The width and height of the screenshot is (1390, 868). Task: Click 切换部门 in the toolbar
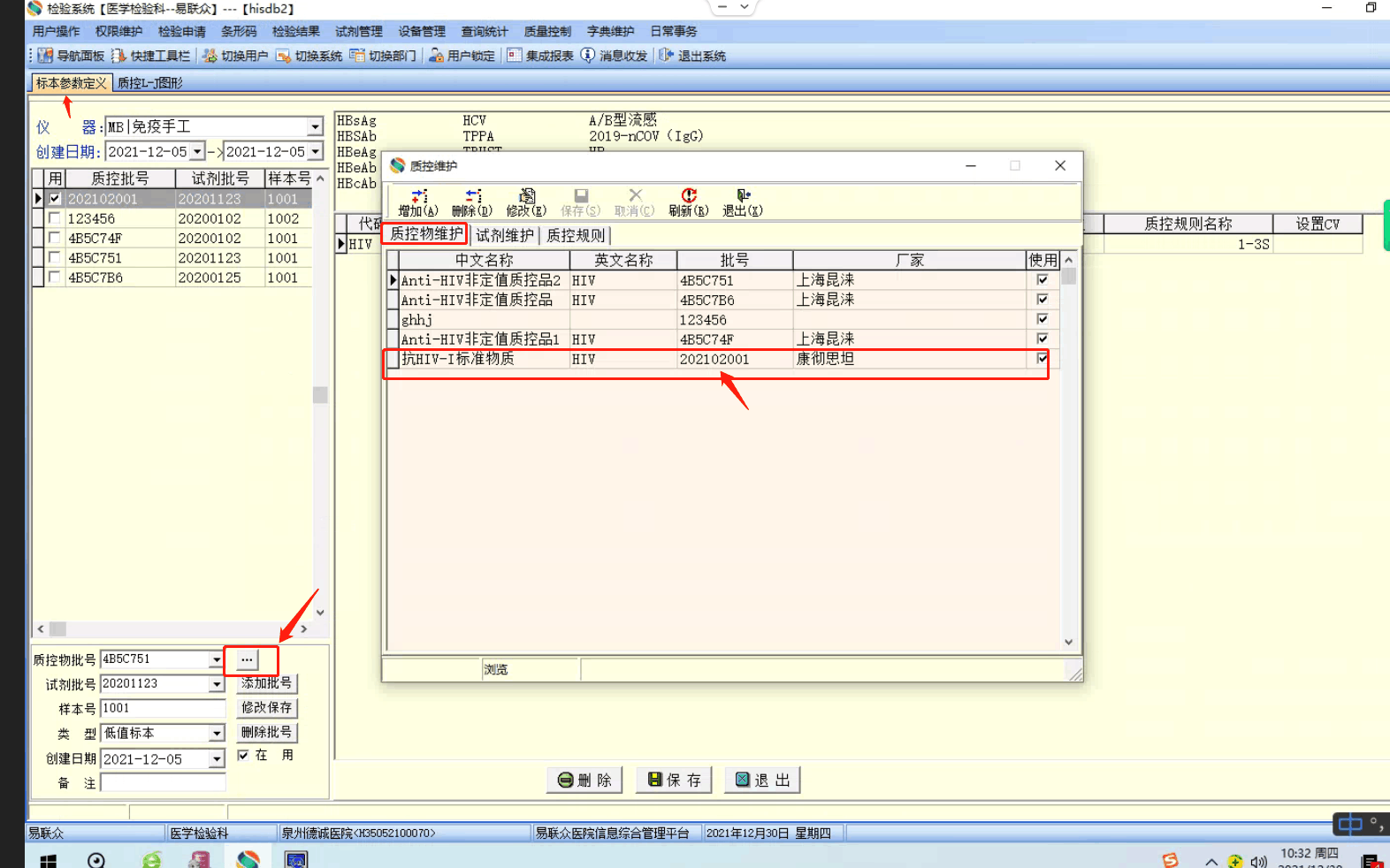click(383, 56)
